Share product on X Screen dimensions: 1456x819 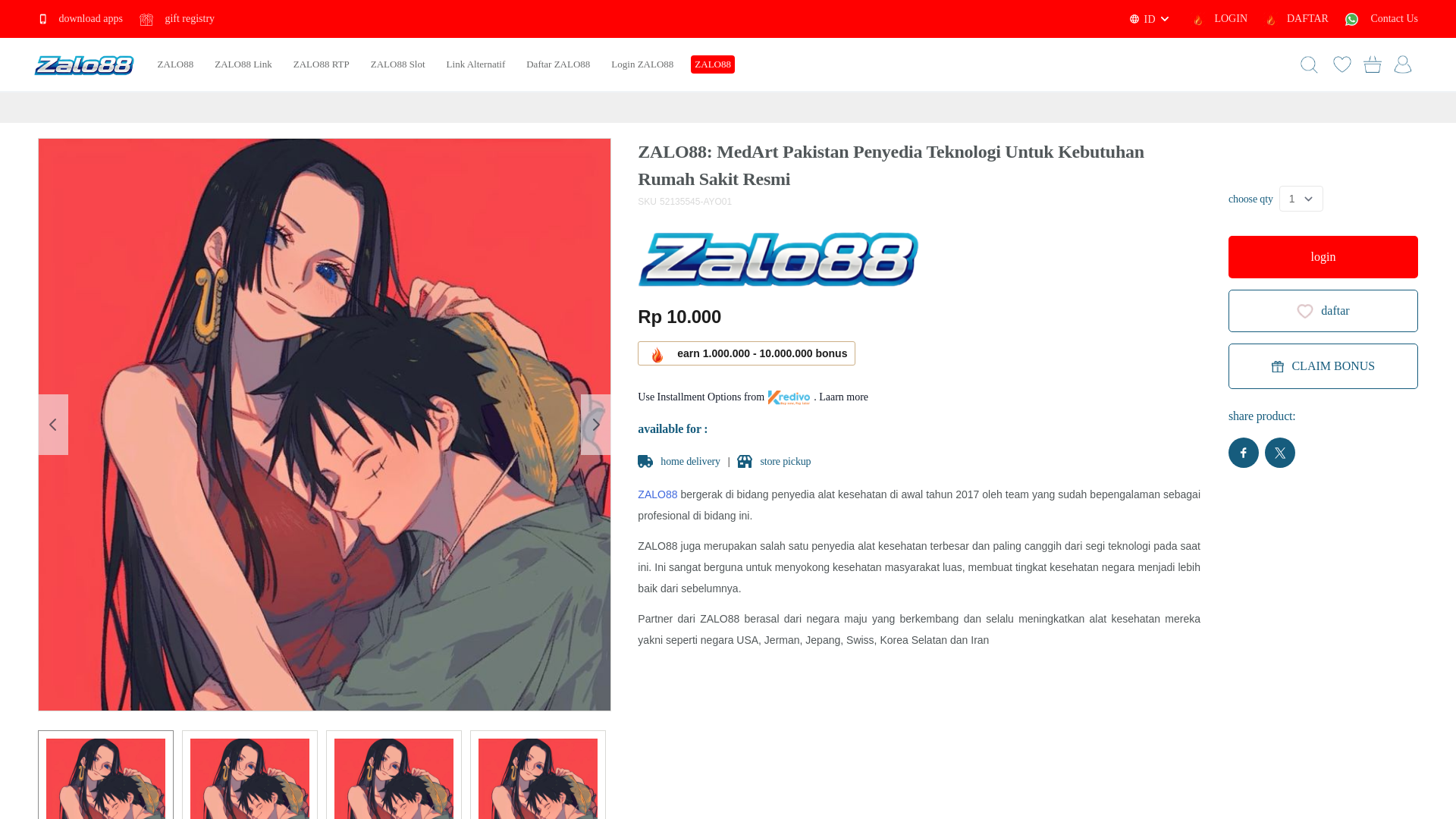point(1280,453)
